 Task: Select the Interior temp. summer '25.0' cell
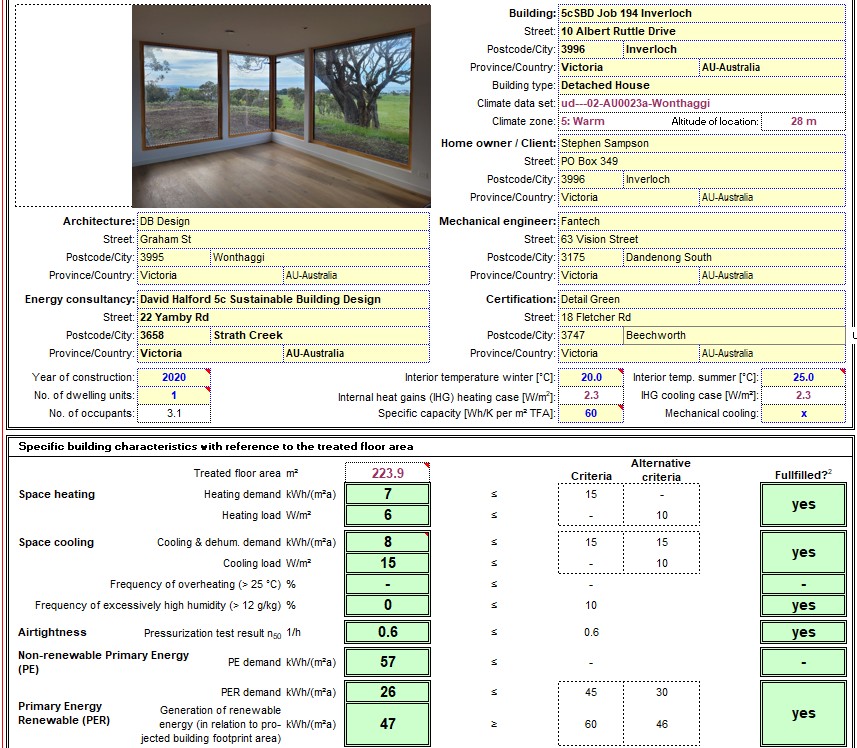[802, 378]
